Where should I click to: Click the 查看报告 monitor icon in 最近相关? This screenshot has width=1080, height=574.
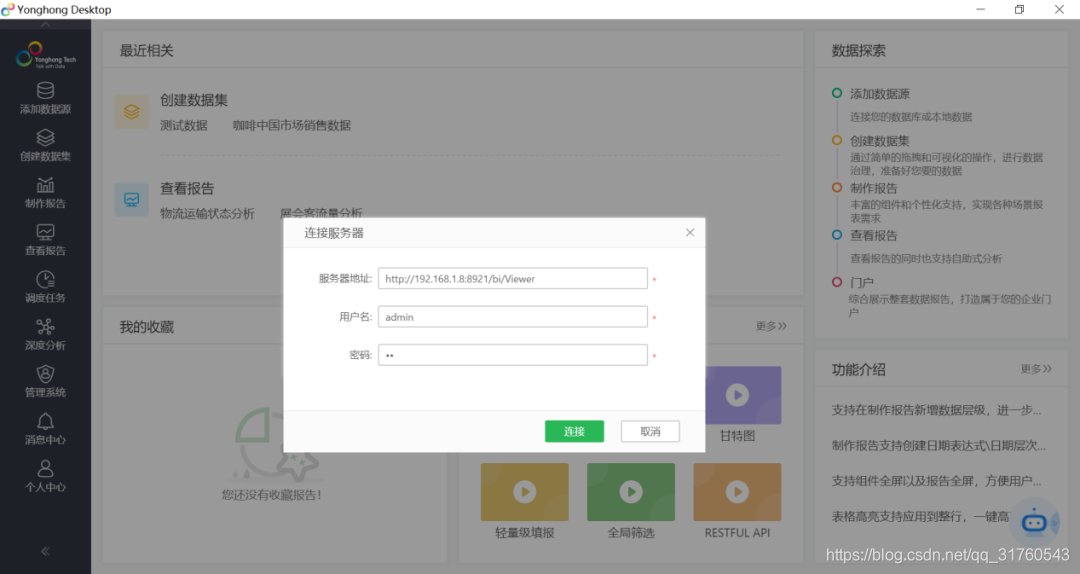132,200
